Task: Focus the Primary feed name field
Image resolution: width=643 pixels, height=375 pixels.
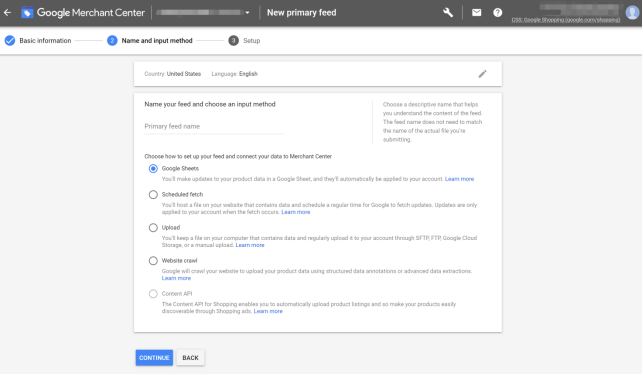Action: pyautogui.click(x=214, y=127)
